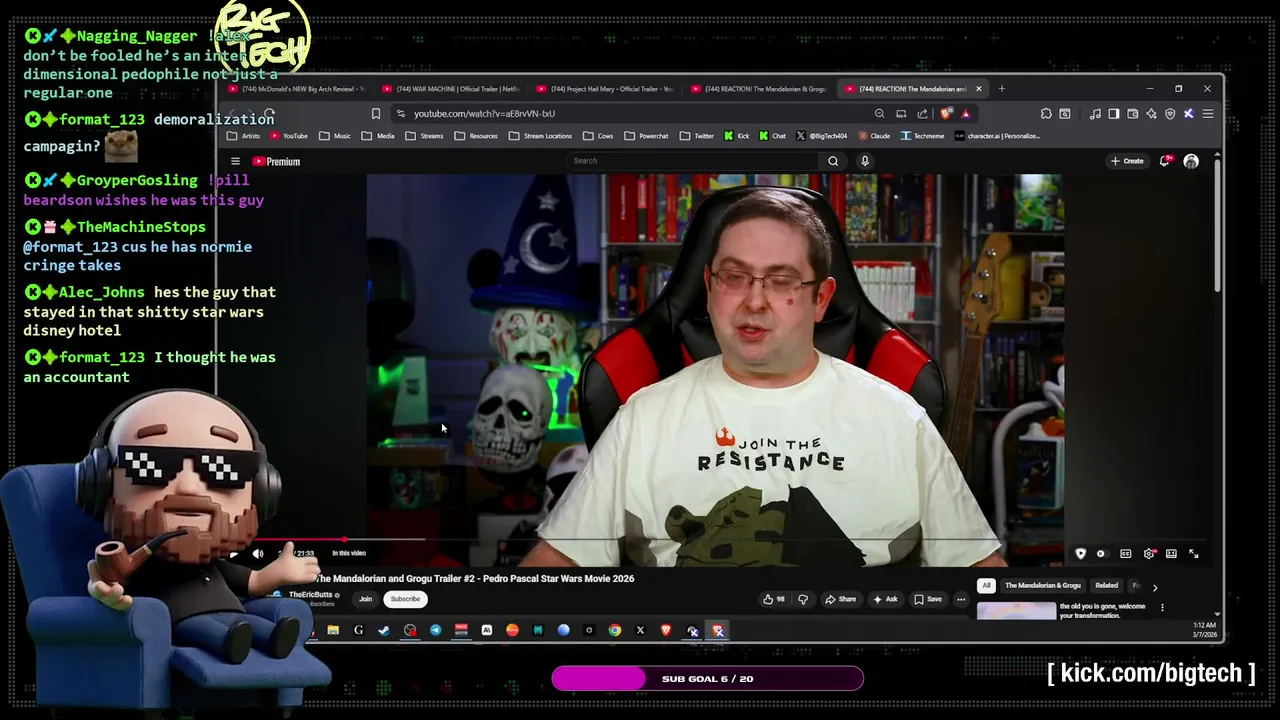Open a new browser tab
The width and height of the screenshot is (1280, 720).
click(1001, 89)
